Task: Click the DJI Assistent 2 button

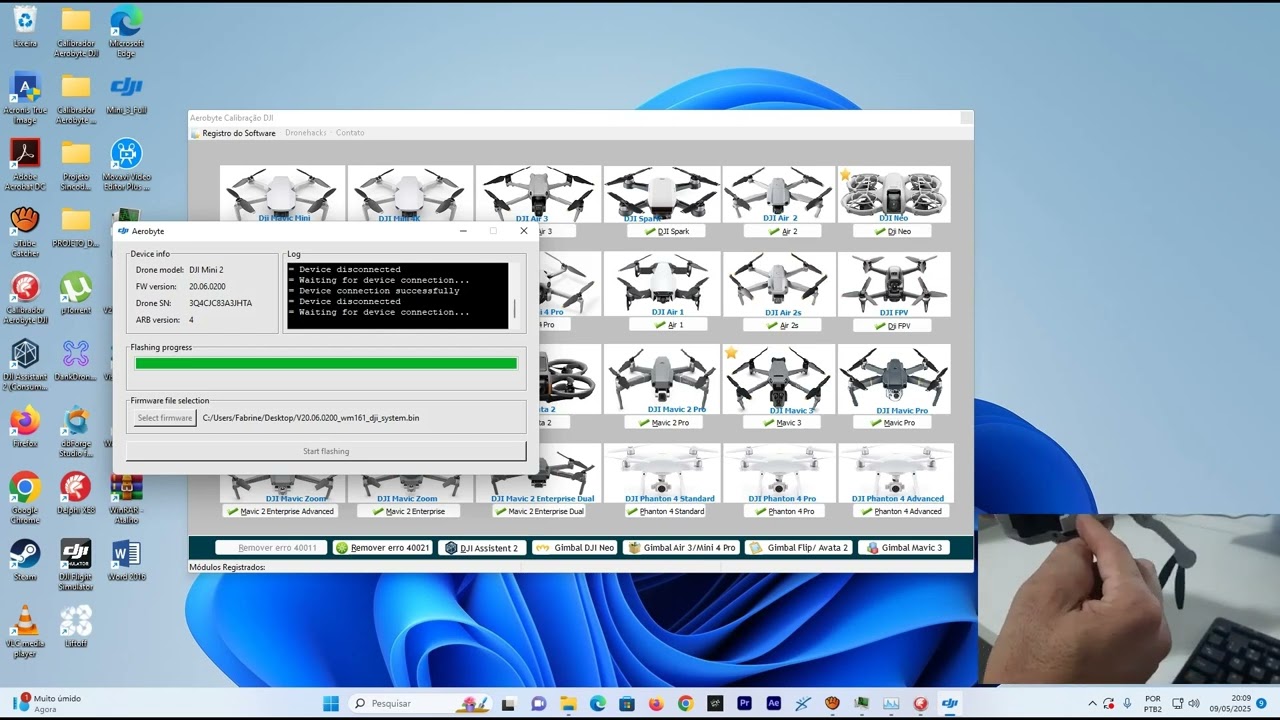Action: pos(483,548)
